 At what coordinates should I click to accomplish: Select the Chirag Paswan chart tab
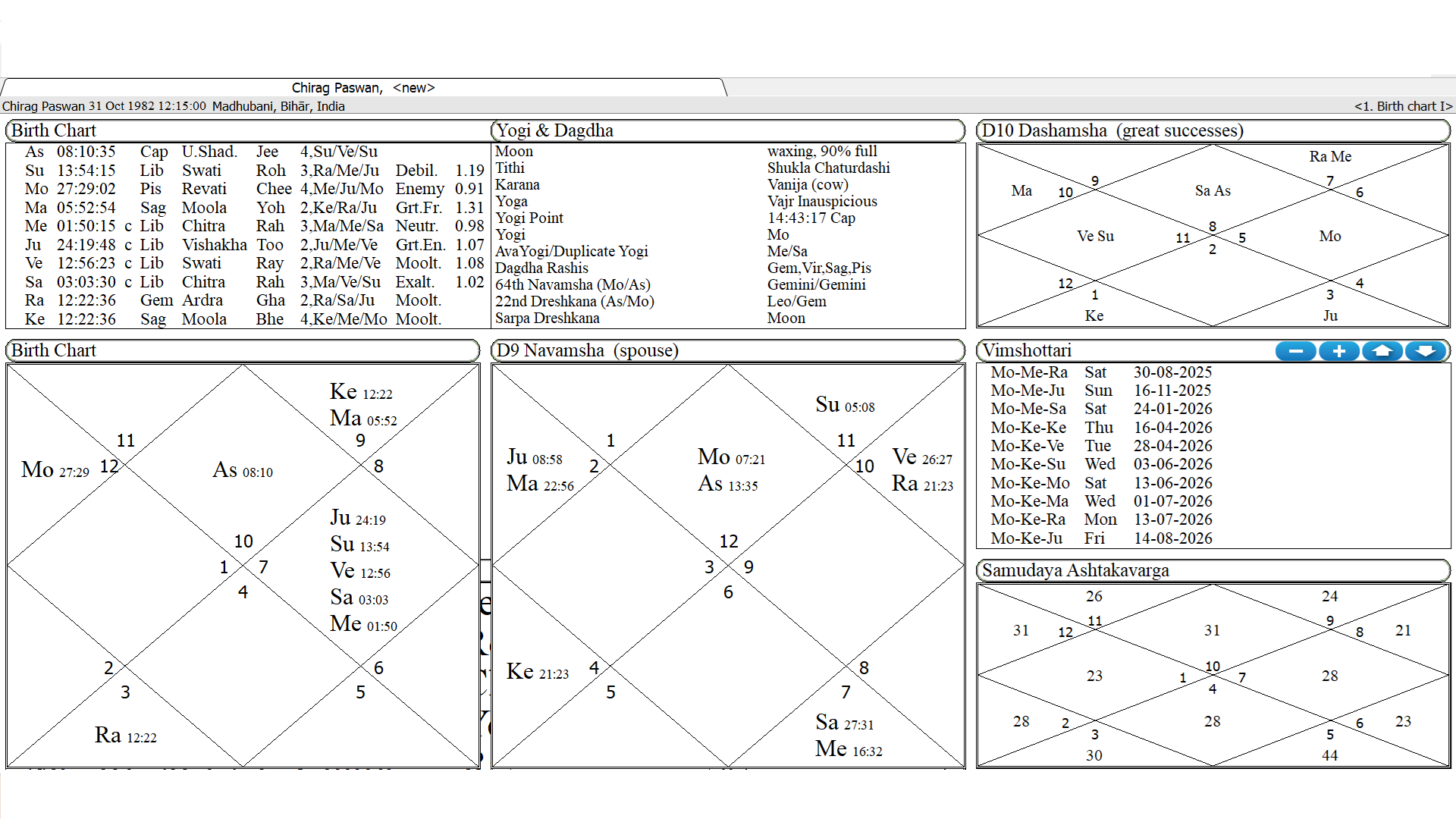coord(362,88)
